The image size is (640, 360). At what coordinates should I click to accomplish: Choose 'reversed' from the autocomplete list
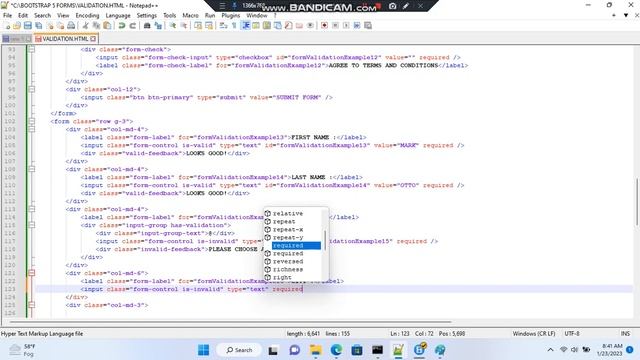293,261
